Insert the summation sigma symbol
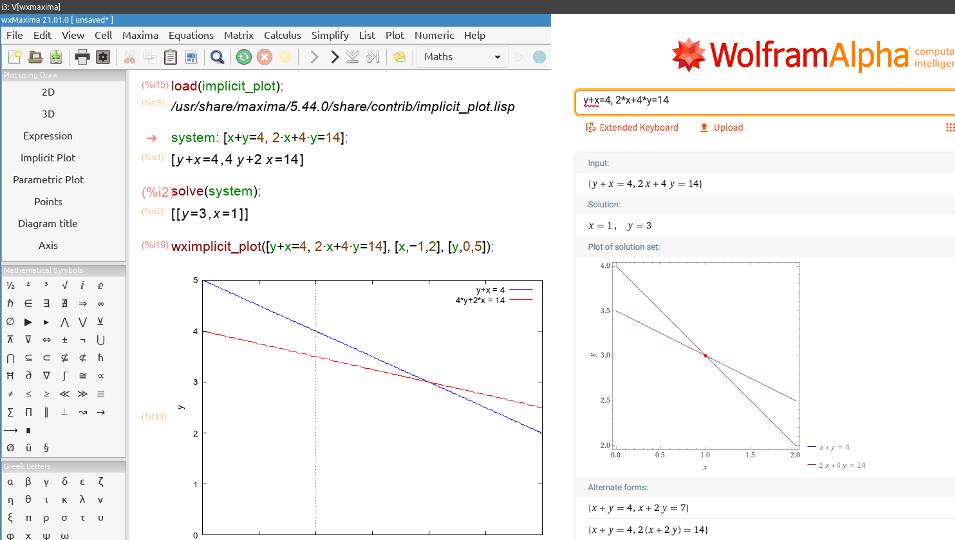 [10, 412]
